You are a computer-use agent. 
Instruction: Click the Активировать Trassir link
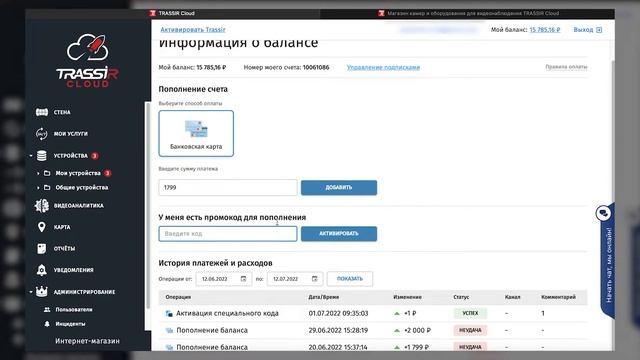(x=193, y=29)
